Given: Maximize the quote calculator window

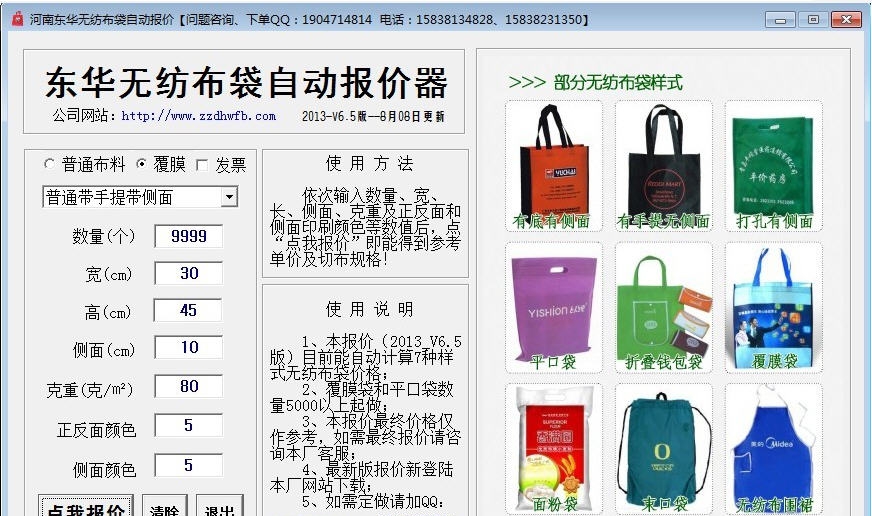Looking at the screenshot, I should click(812, 20).
